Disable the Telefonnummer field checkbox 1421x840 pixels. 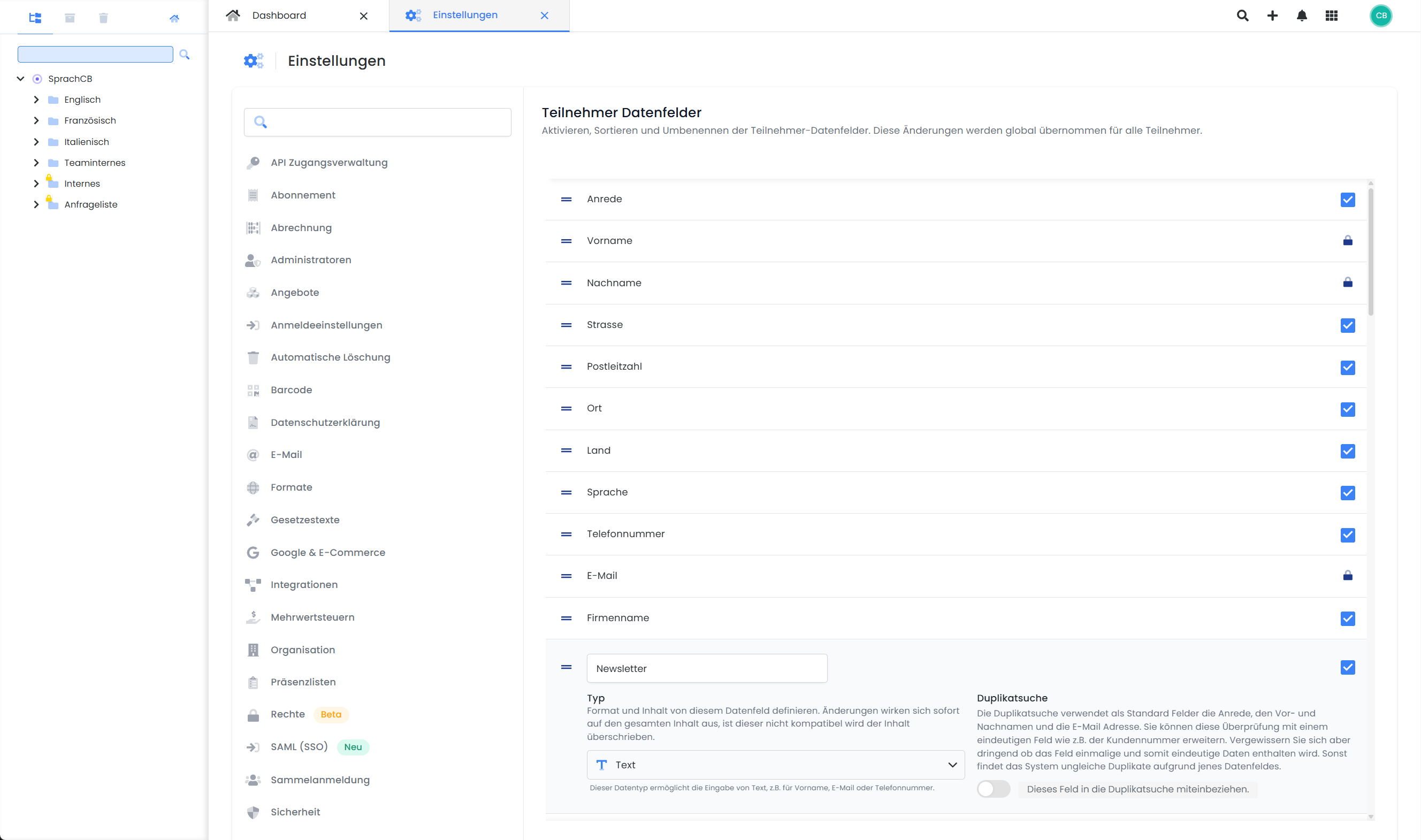(1347, 534)
